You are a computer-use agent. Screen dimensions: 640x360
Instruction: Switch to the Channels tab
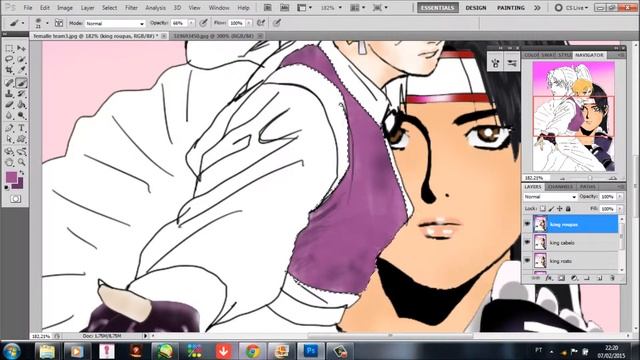tap(560, 187)
